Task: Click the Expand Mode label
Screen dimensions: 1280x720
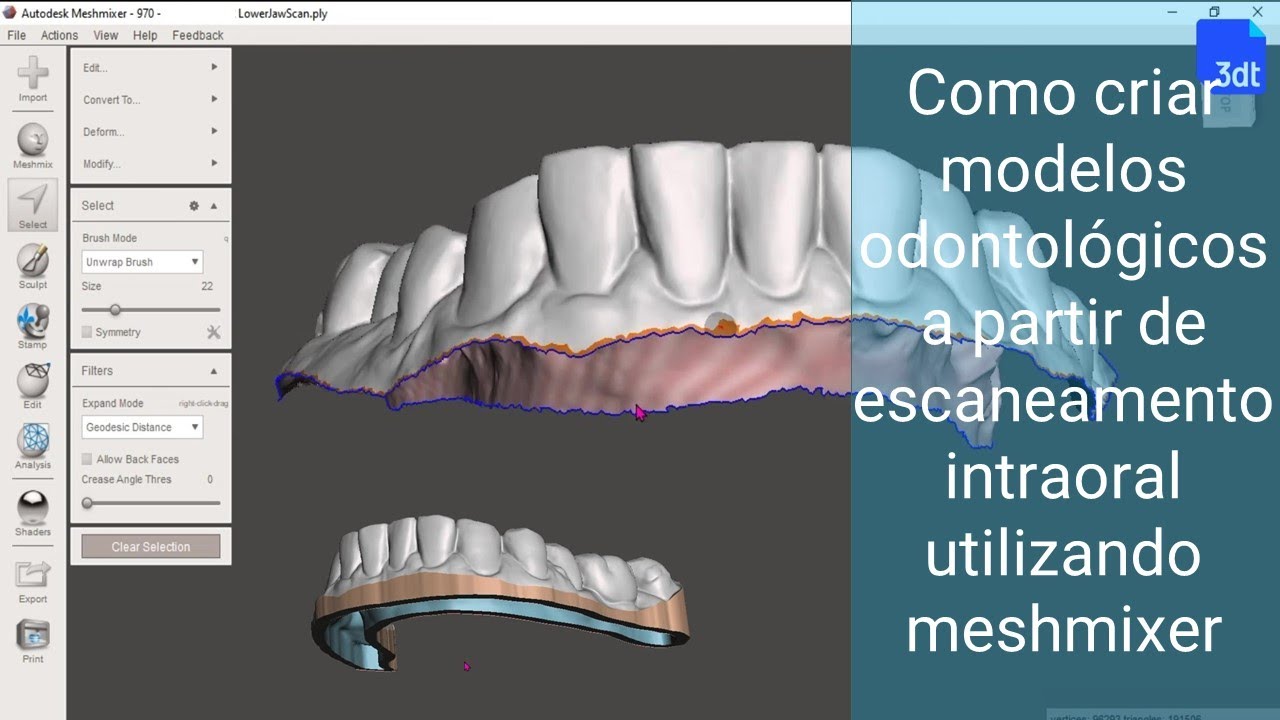Action: 112,403
